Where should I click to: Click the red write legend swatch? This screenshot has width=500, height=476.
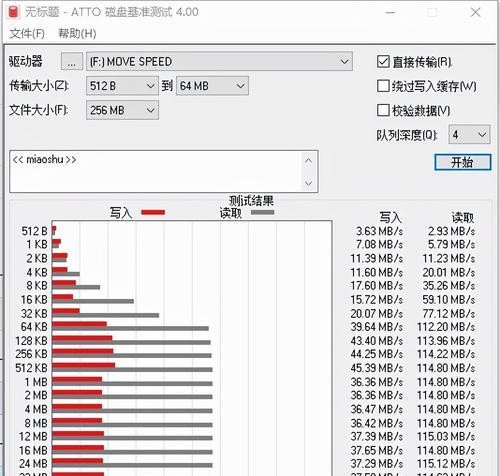[153, 213]
